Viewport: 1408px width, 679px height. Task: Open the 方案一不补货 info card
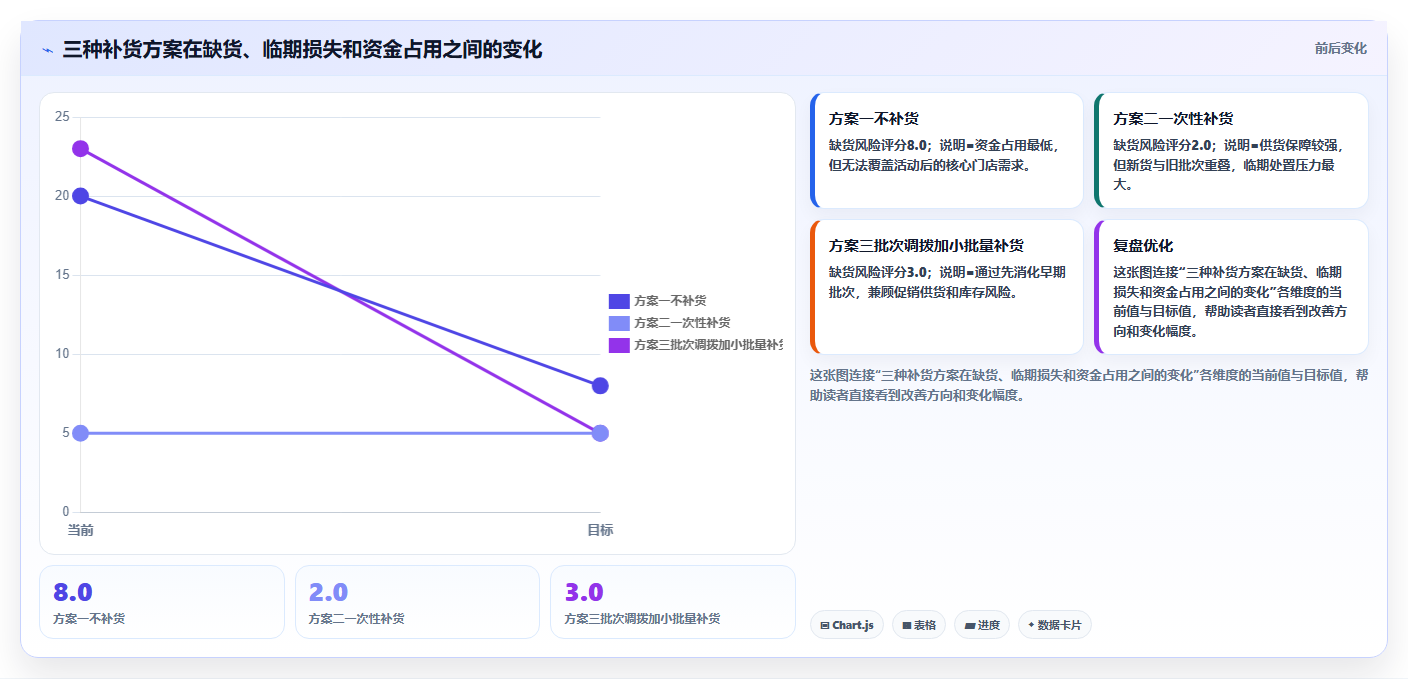947,151
